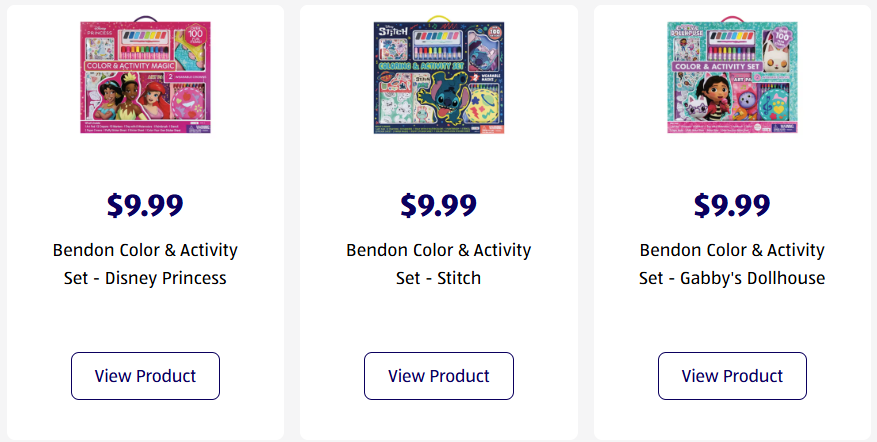Click the $9.99 price on Disney Princess card
This screenshot has width=877, height=442.
click(x=145, y=205)
